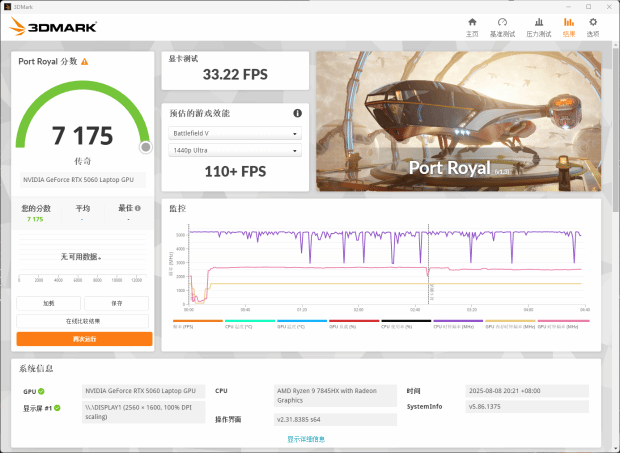Click info icon in 预估的游戏效能 panel
Image resolution: width=620 pixels, height=453 pixels.
pos(297,113)
